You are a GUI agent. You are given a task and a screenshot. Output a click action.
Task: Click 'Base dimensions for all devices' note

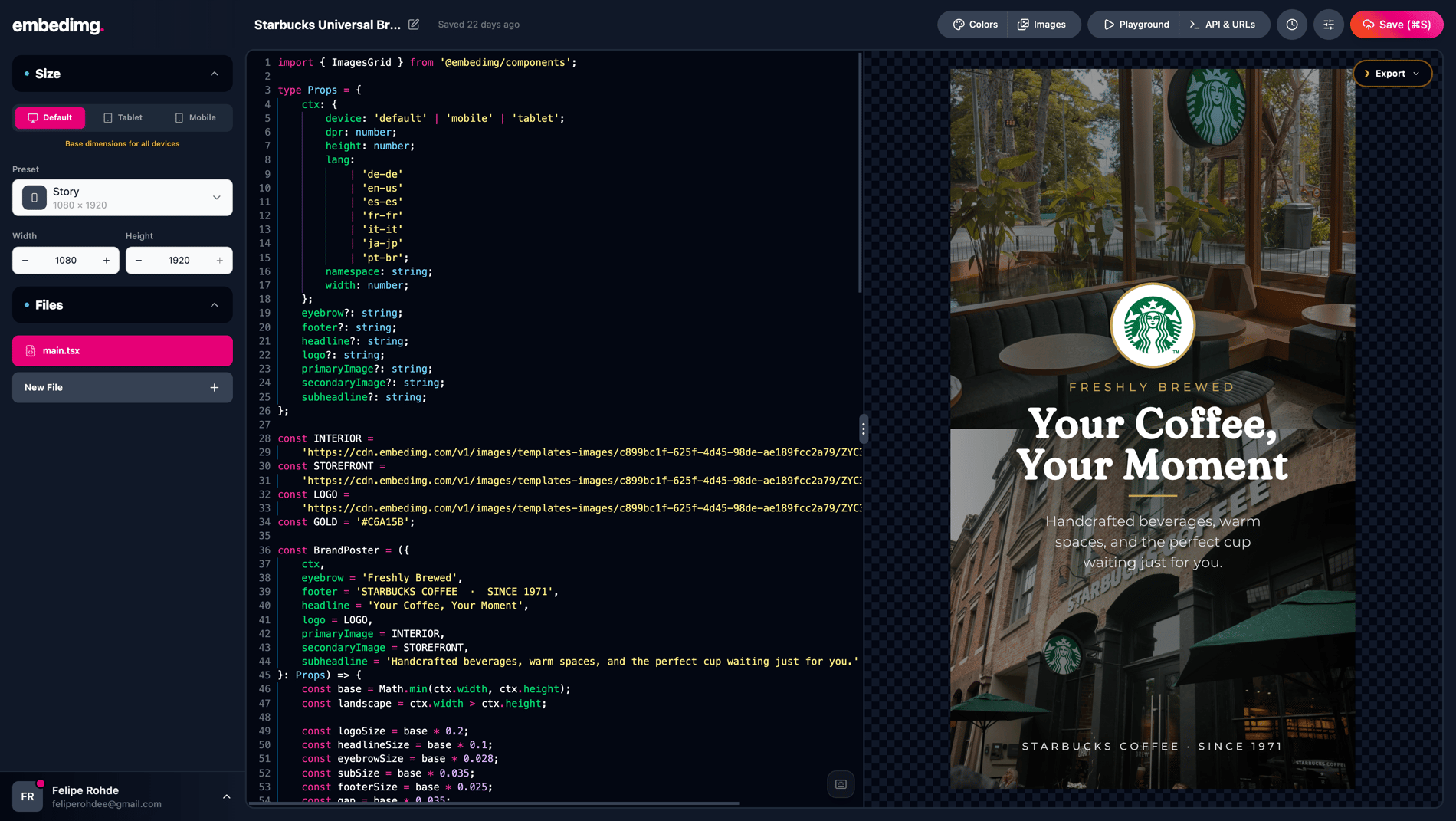click(x=123, y=143)
